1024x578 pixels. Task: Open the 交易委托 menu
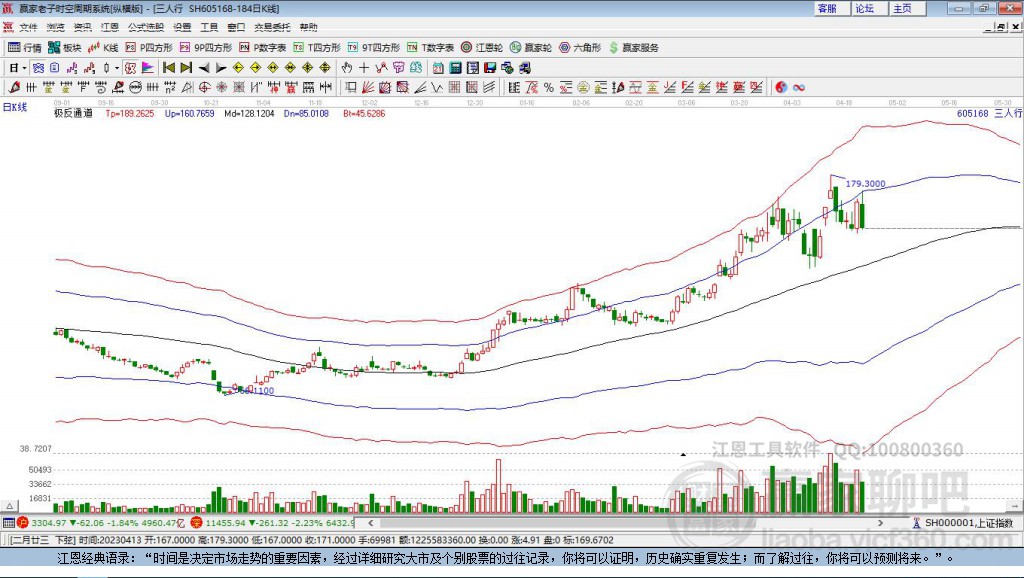pos(272,27)
